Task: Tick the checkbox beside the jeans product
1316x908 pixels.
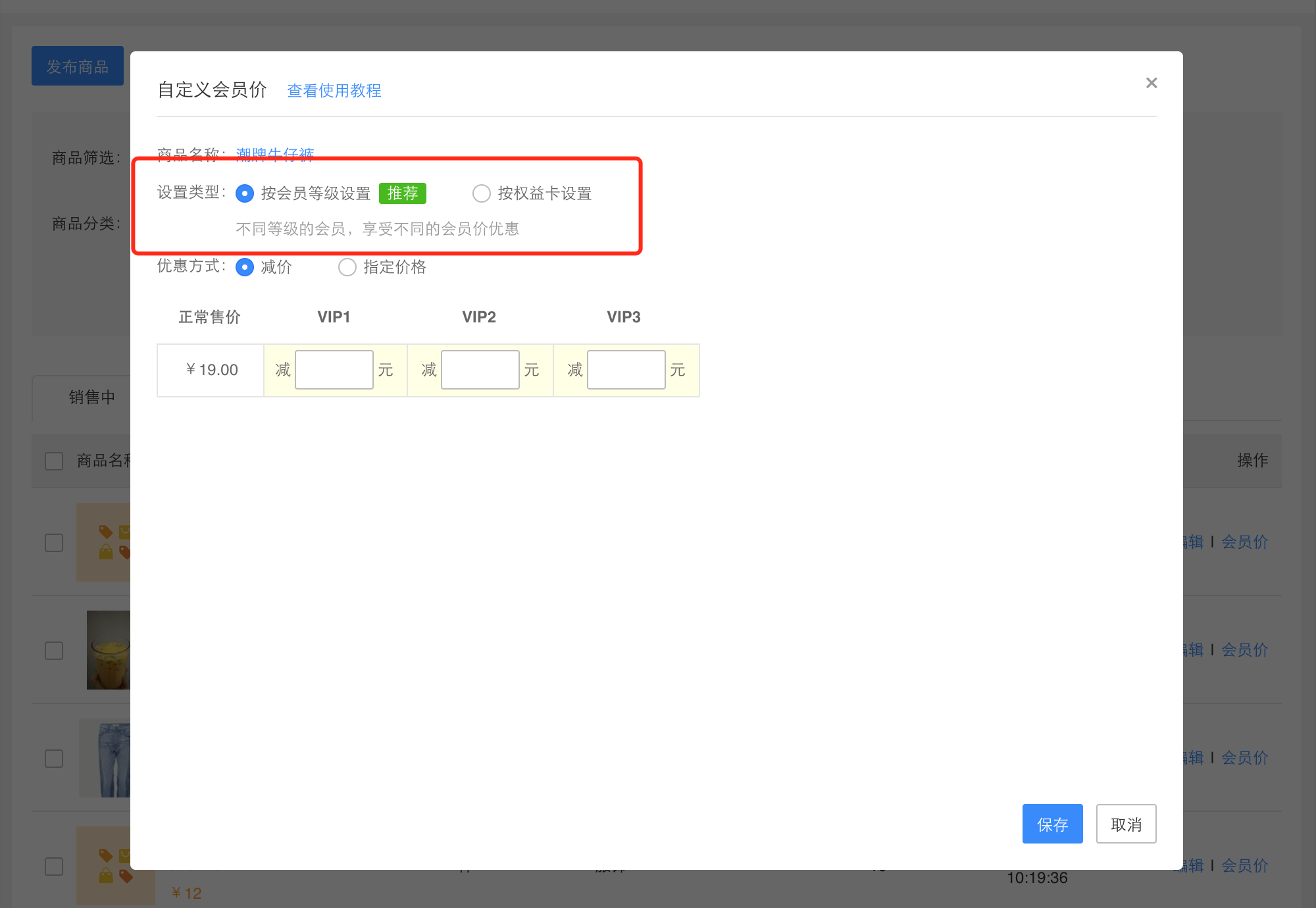Action: coord(54,759)
